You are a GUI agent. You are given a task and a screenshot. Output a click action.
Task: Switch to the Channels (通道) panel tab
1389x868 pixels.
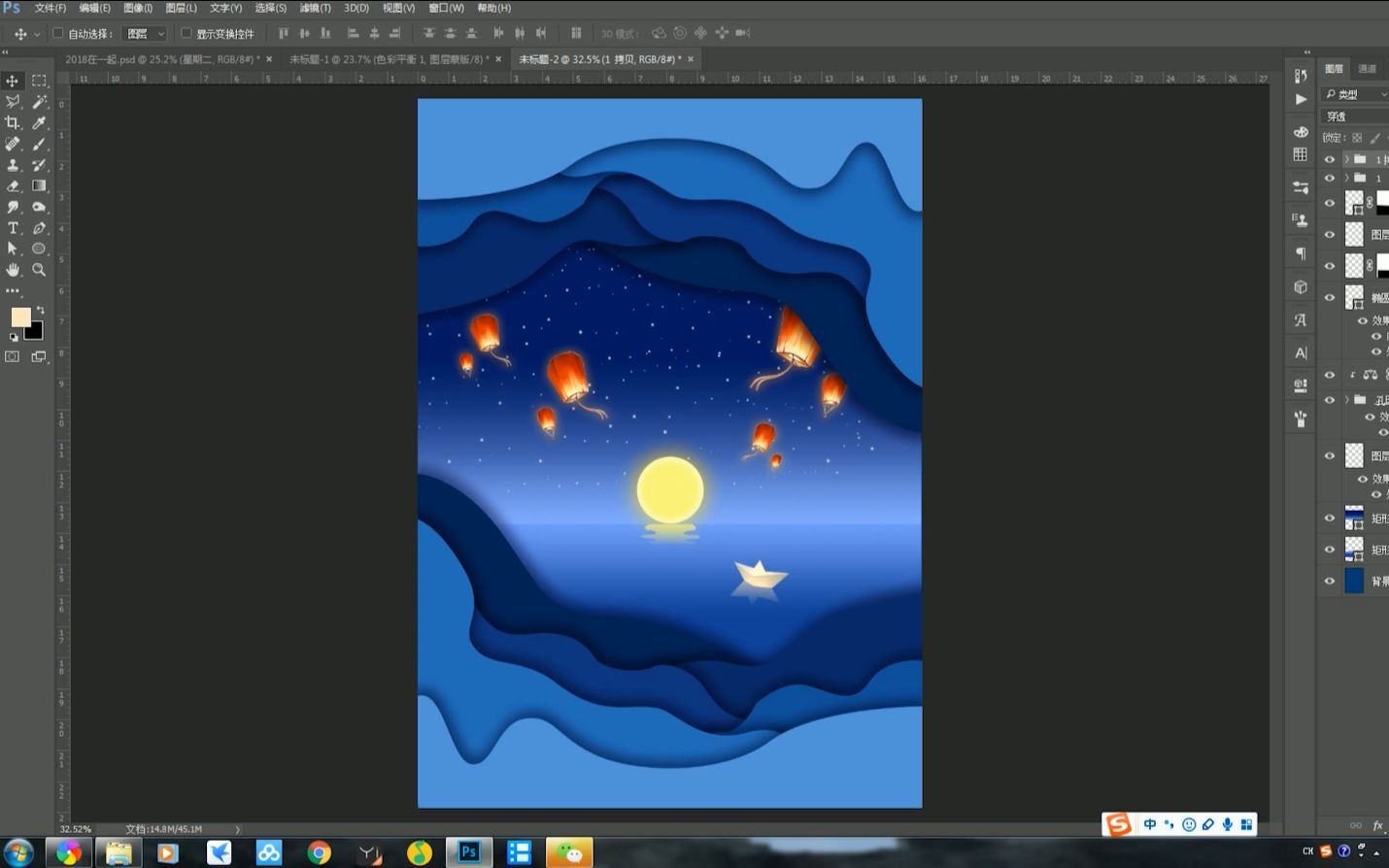(1368, 69)
